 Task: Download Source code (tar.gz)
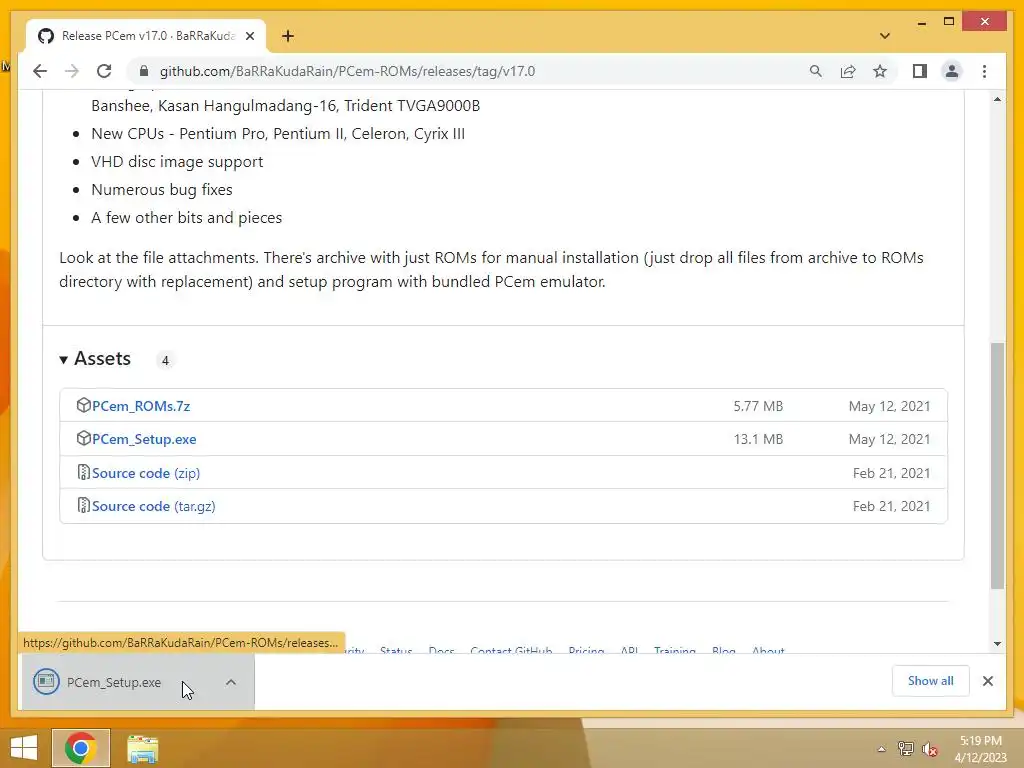(153, 506)
